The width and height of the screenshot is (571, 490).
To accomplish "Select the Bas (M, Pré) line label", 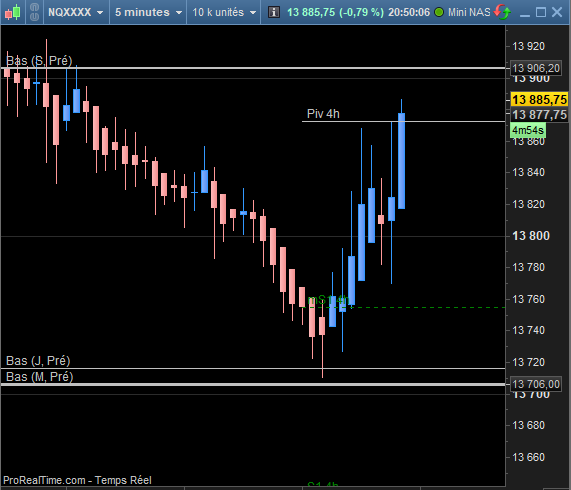I will pyautogui.click(x=39, y=377).
